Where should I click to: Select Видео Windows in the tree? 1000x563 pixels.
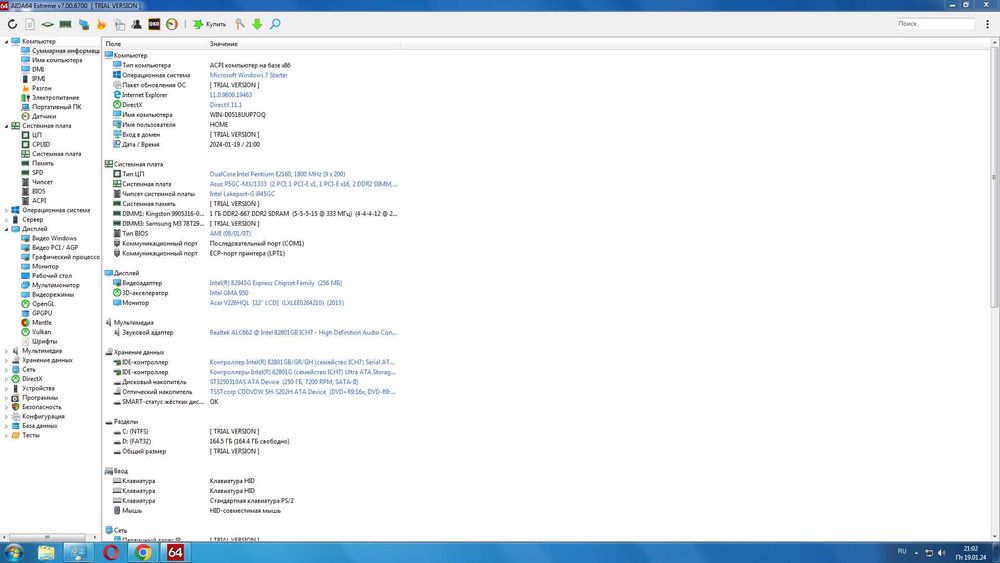[x=54, y=238]
